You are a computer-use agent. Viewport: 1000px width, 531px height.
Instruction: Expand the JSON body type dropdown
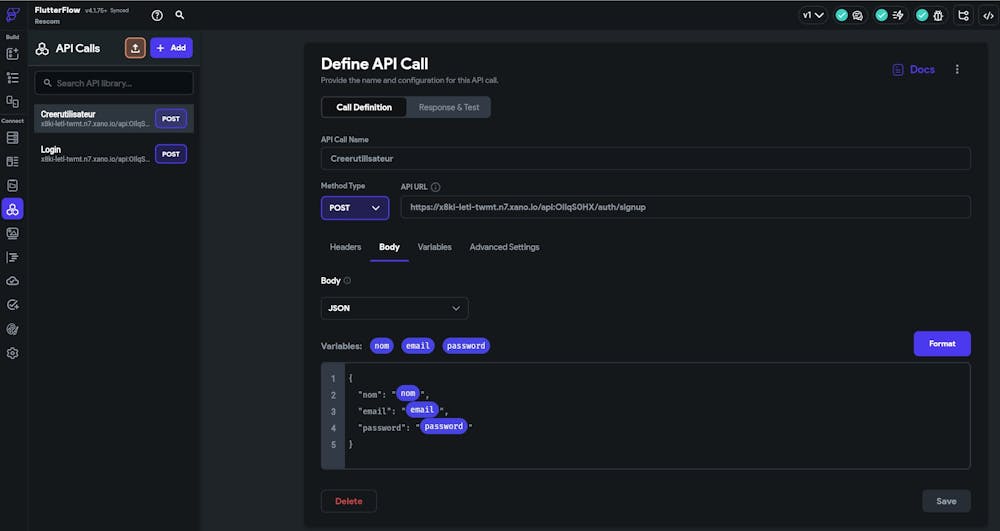[394, 309]
